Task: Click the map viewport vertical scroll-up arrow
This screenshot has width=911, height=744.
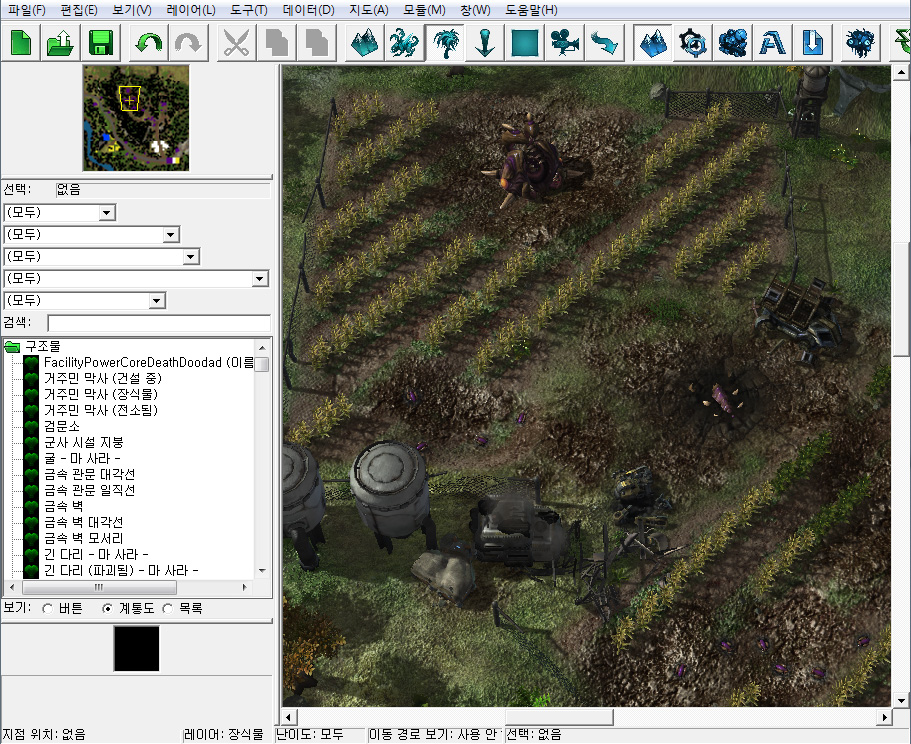Action: 901,73
